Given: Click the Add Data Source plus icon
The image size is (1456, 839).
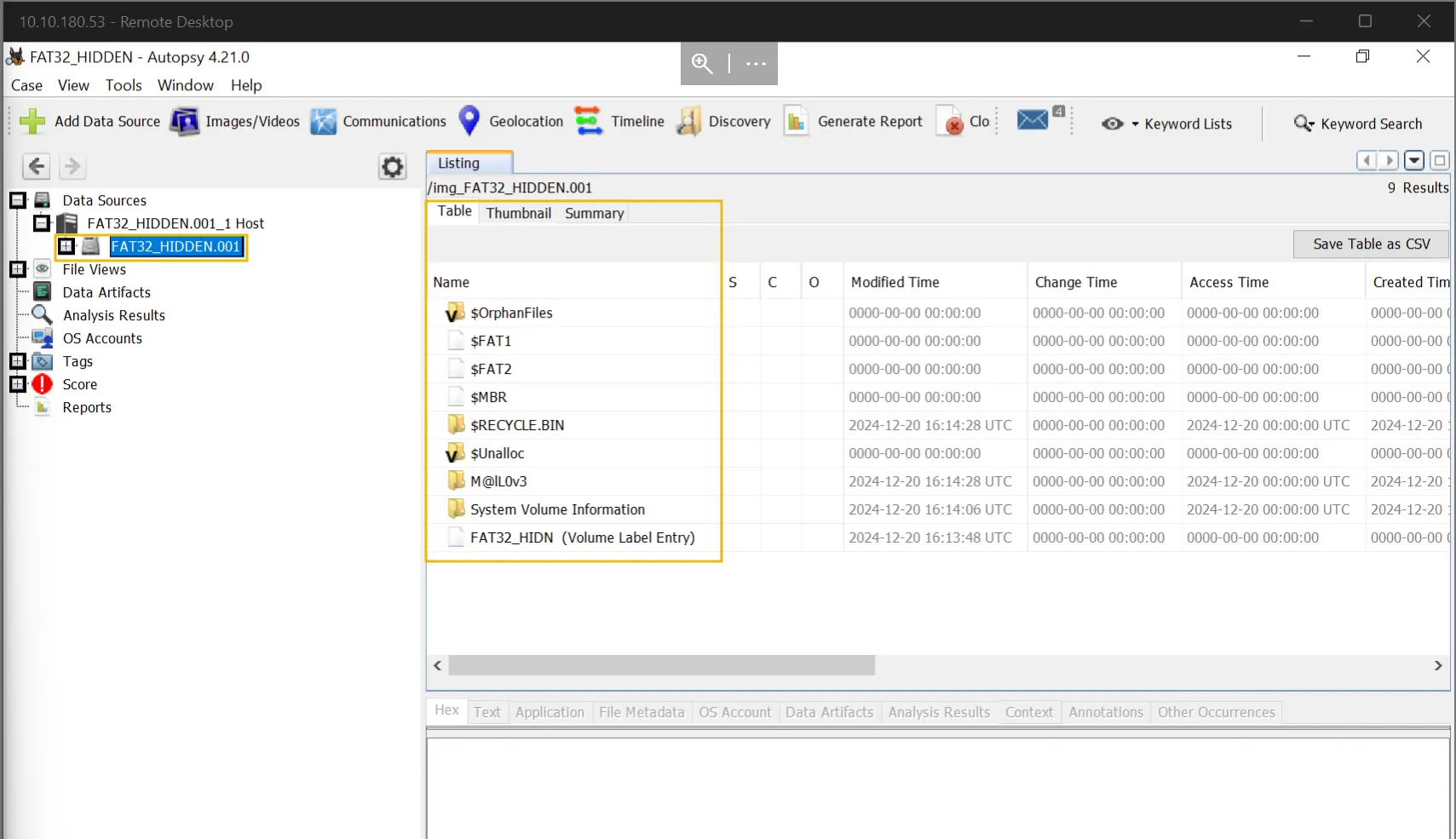Looking at the screenshot, I should (x=32, y=122).
